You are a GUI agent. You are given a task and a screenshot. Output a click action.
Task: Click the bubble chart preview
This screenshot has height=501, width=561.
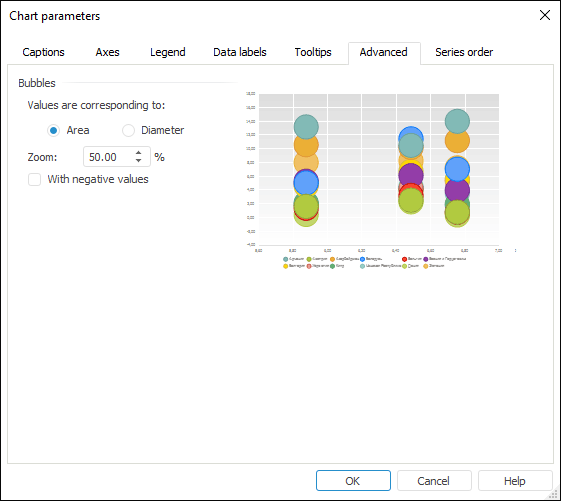[x=380, y=181]
